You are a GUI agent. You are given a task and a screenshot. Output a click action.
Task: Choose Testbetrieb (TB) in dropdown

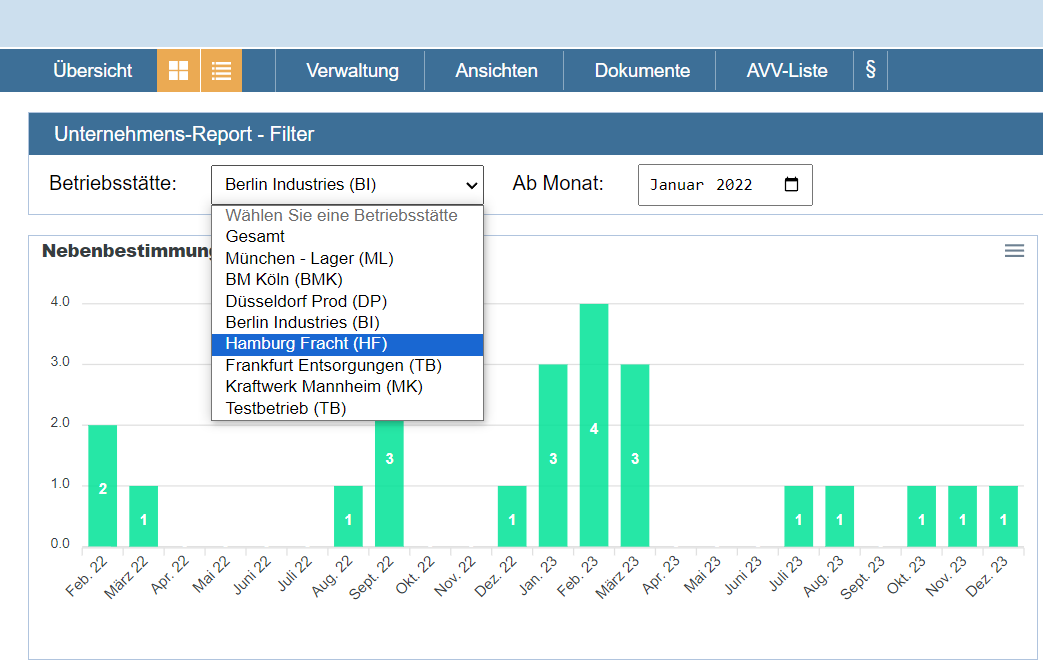tap(286, 408)
